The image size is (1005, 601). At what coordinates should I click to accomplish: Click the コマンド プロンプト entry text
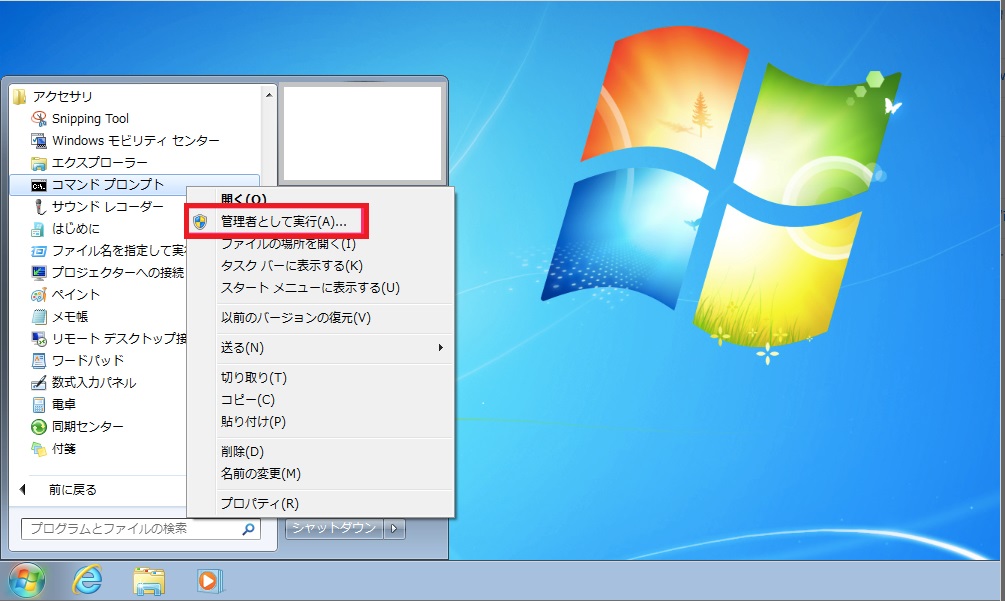pos(108,185)
